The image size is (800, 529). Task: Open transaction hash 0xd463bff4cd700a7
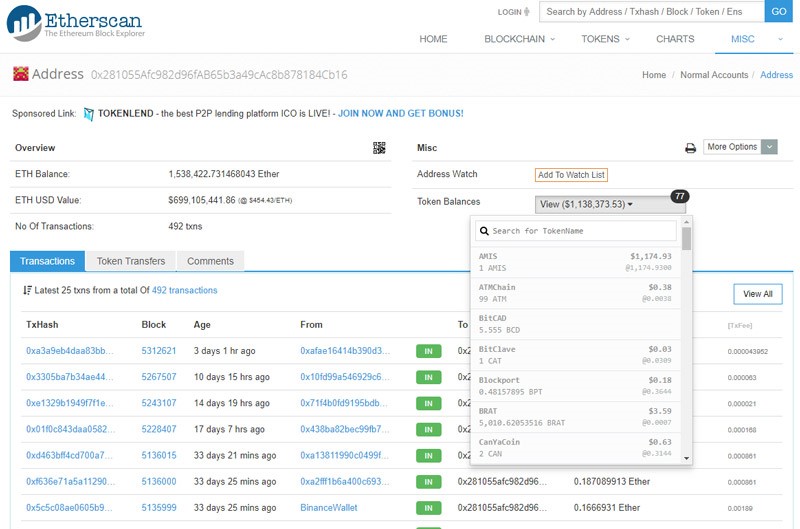[70, 455]
